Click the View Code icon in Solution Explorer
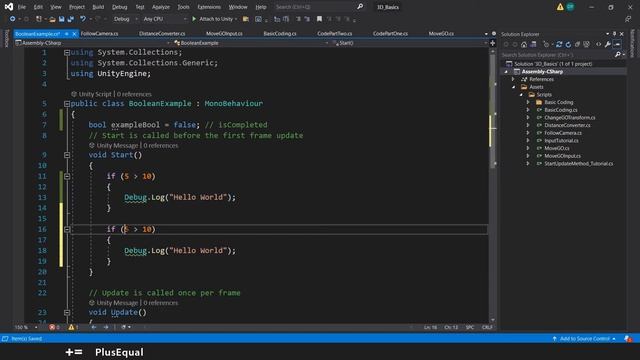Image resolution: width=640 pixels, height=360 pixels. tap(598, 44)
